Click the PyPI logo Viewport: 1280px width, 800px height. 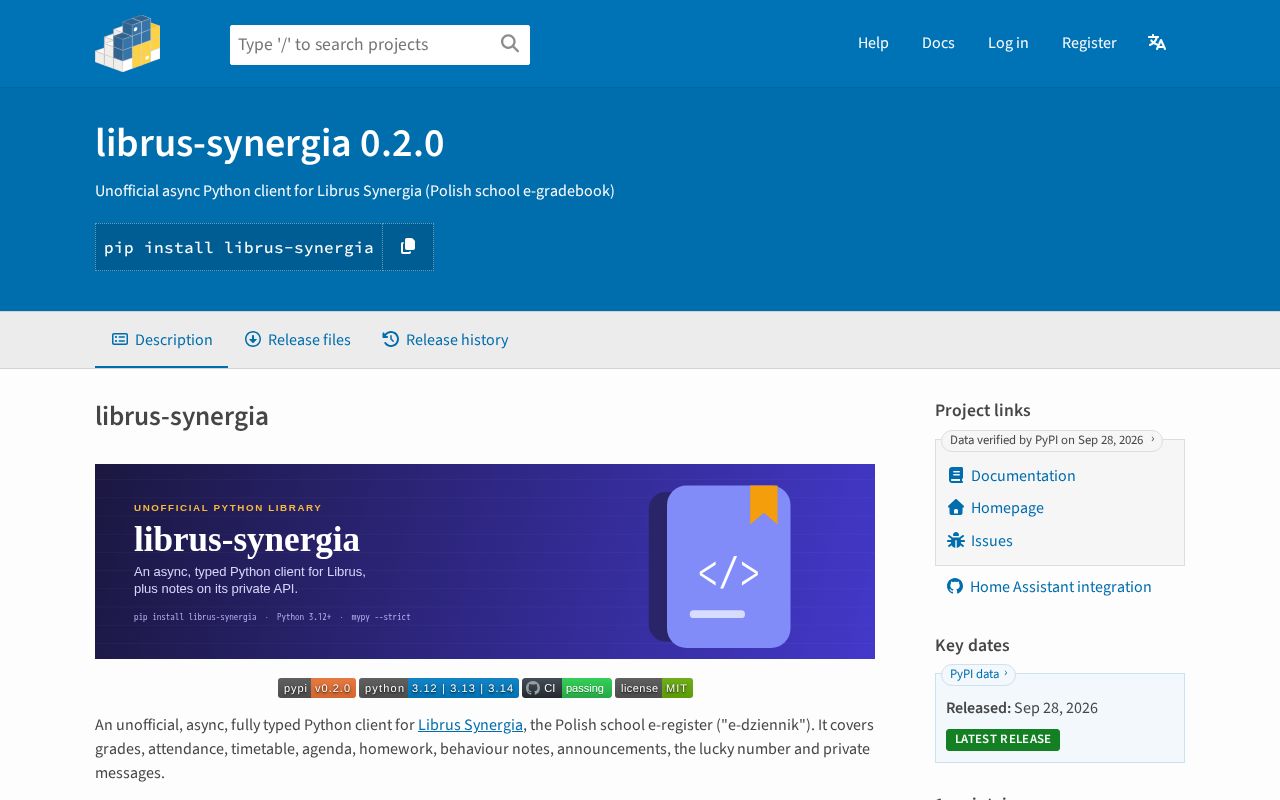click(128, 43)
